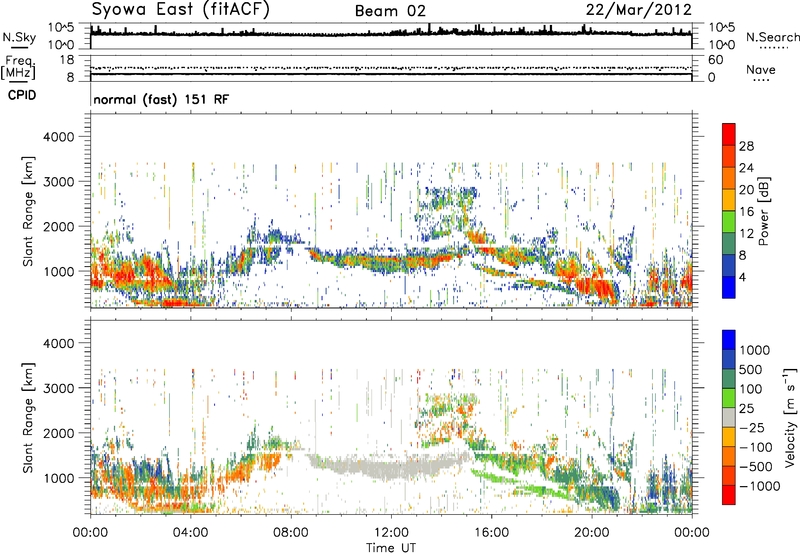
Task: Click the 'CPID' label
Action: click(x=22, y=95)
